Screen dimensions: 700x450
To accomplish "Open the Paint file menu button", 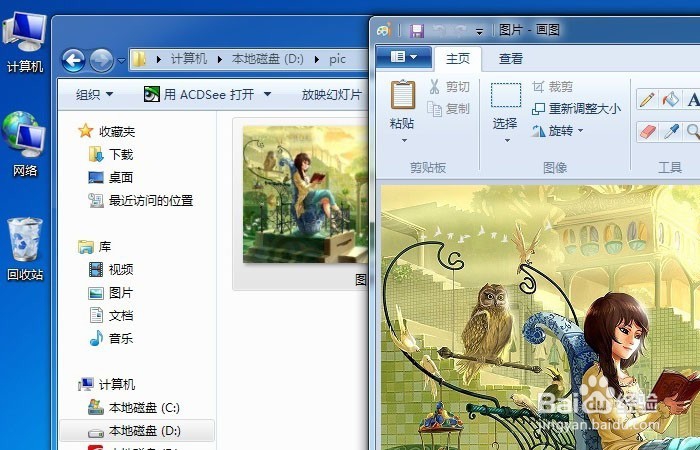I will (404, 57).
